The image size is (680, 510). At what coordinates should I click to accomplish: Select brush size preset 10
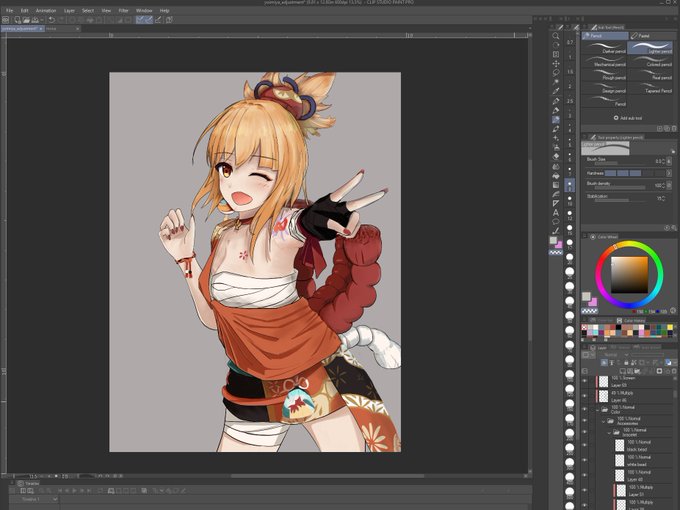570,199
